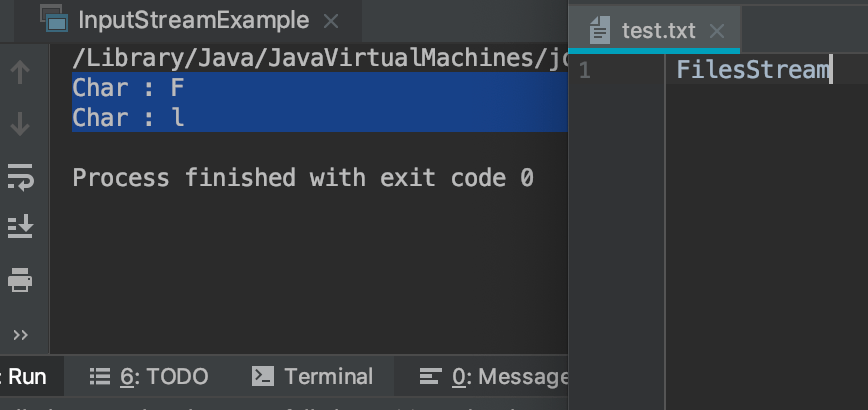The height and width of the screenshot is (410, 868).
Task: Open the Terminal tool window
Action: (x=312, y=377)
